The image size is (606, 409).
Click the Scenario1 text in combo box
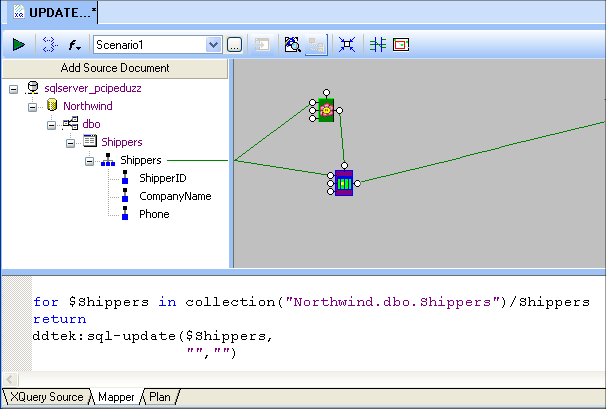pyautogui.click(x=120, y=45)
